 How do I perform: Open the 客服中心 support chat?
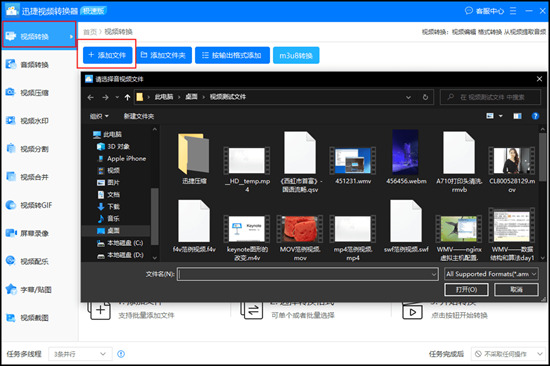pos(484,11)
